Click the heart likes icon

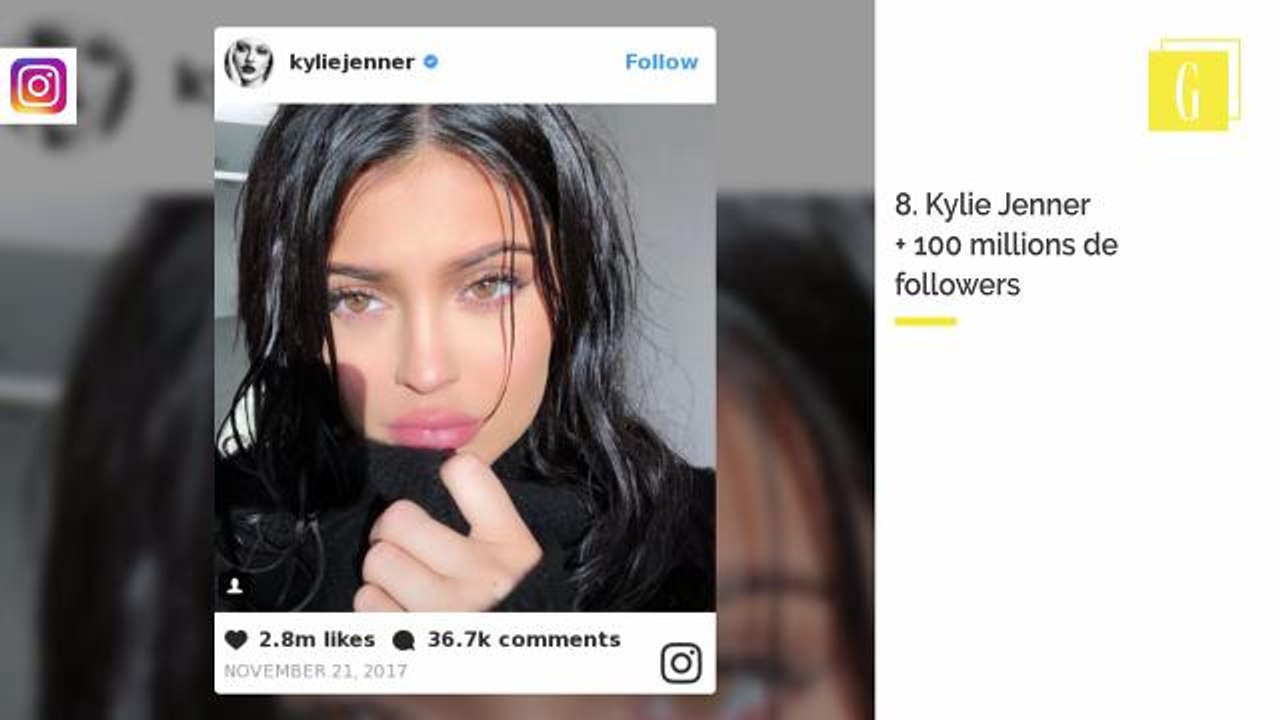point(236,640)
